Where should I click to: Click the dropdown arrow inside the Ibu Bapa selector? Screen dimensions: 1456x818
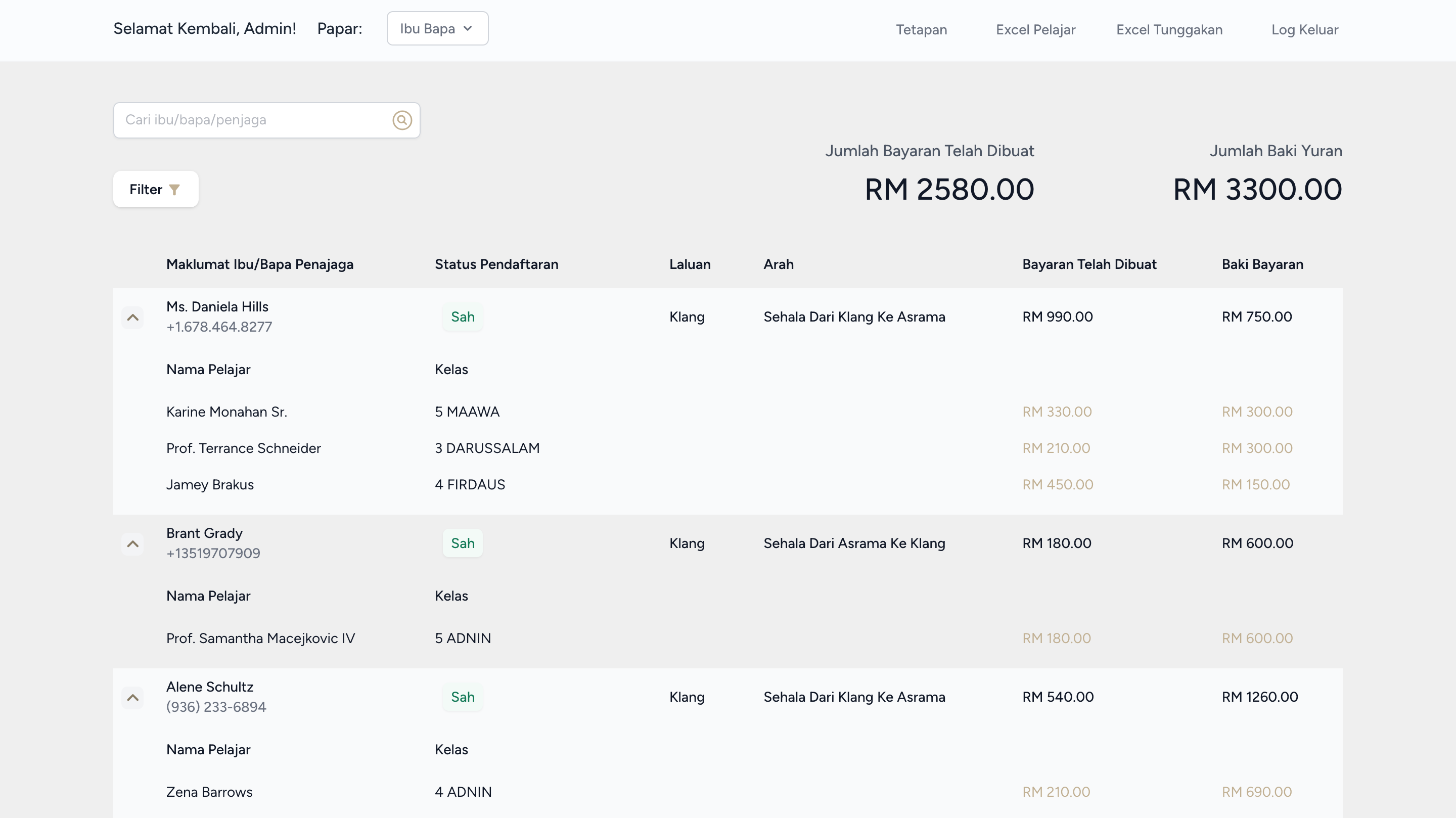coord(468,28)
